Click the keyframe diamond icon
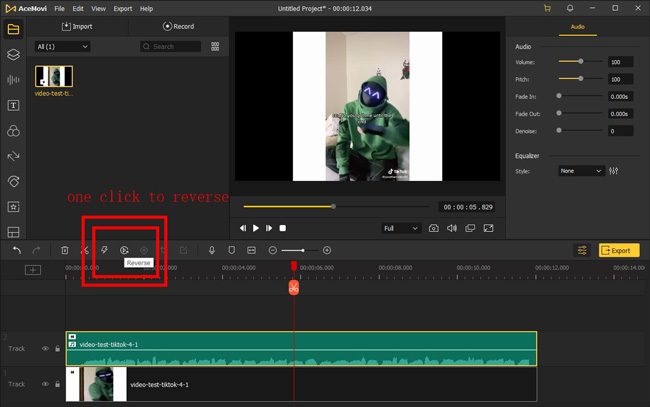This screenshot has width=650, height=407. pyautogui.click(x=144, y=250)
